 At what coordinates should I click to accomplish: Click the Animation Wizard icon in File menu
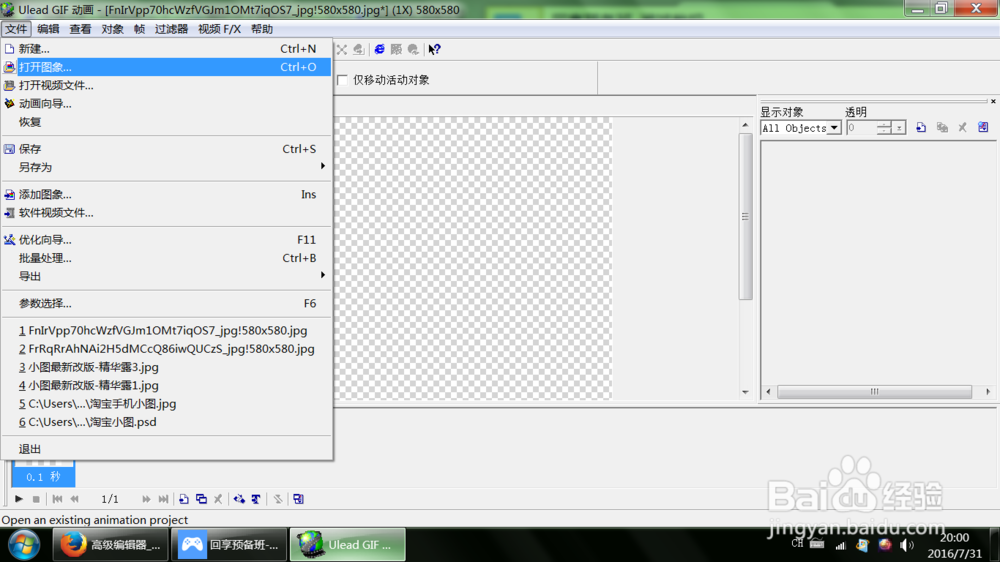point(10,103)
